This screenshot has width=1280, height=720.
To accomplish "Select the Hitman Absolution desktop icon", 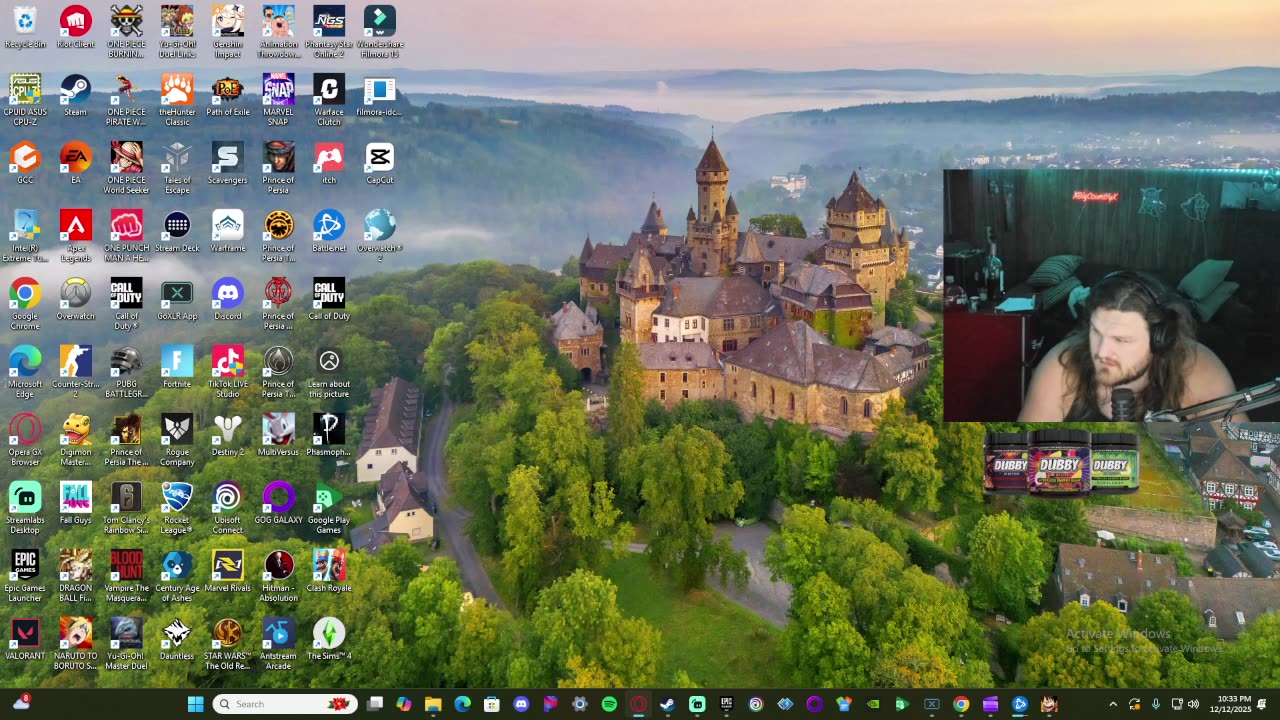I will click(x=278, y=576).
